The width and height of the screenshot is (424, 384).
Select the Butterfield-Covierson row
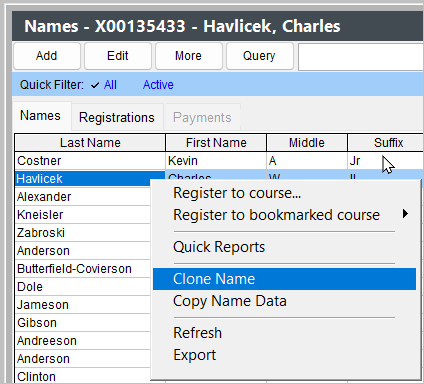pyautogui.click(x=83, y=269)
